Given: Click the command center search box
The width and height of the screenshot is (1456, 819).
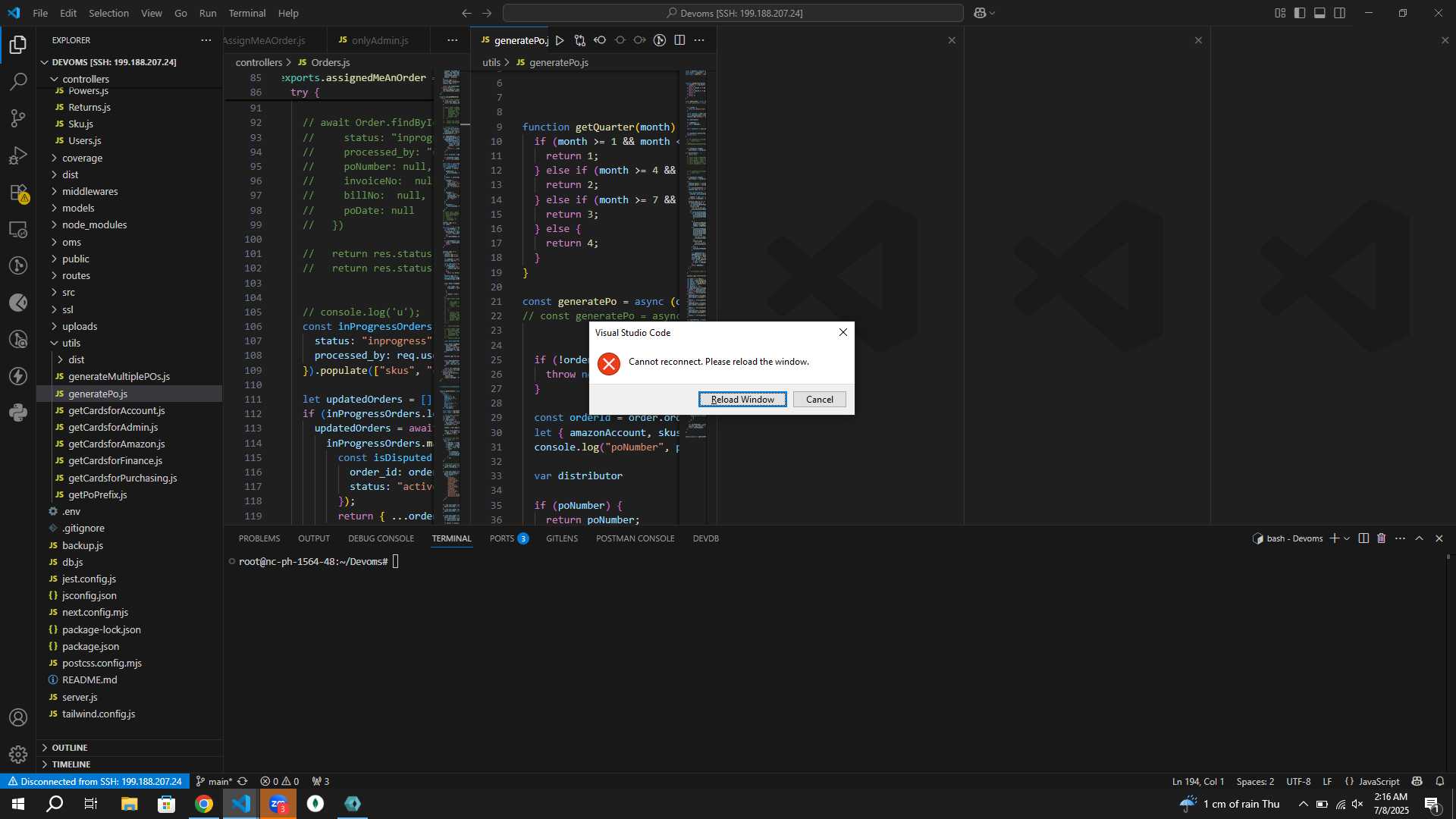Looking at the screenshot, I should pyautogui.click(x=733, y=13).
